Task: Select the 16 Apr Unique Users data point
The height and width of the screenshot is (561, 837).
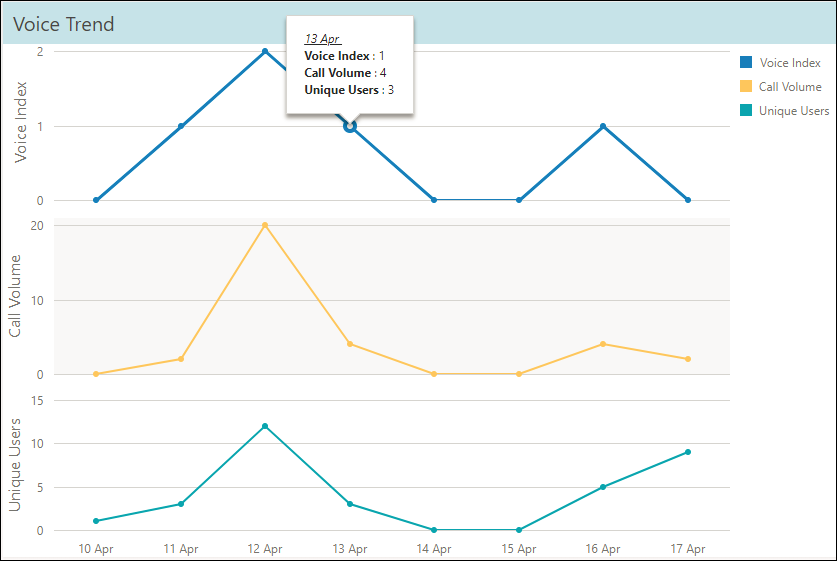Action: pos(603,487)
